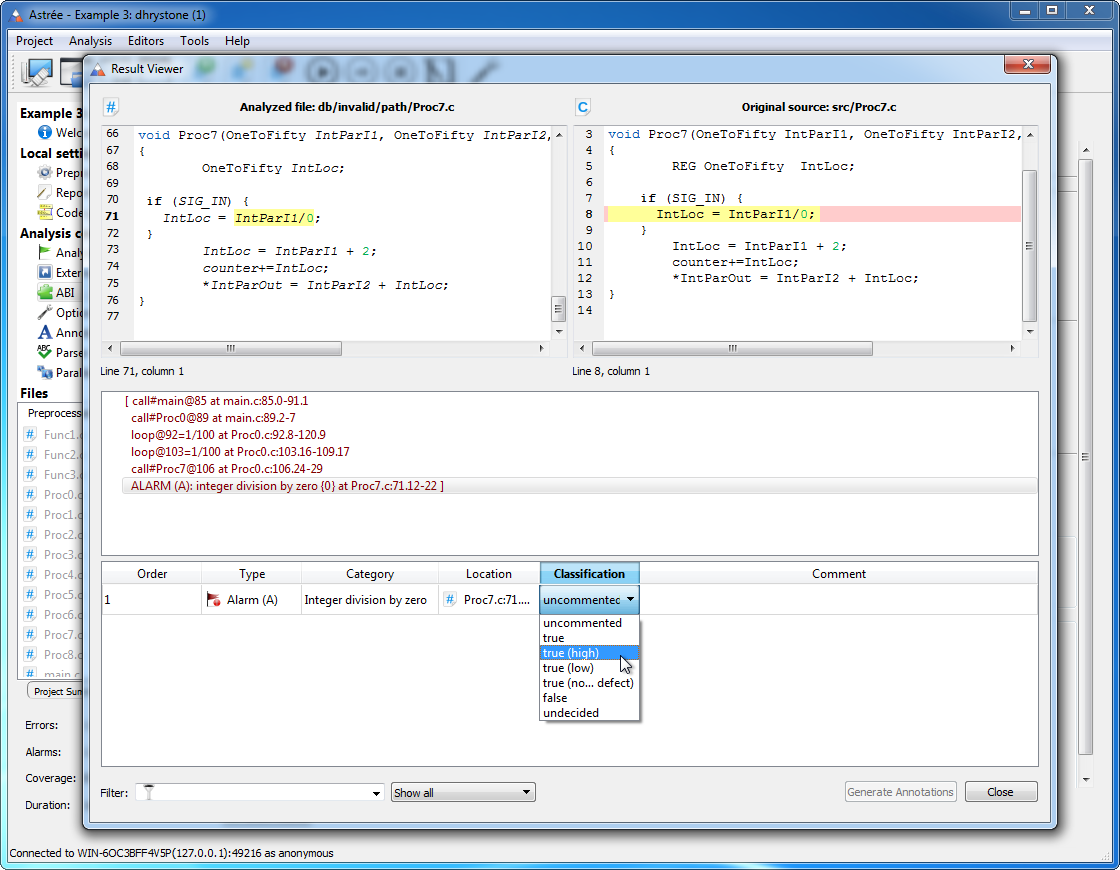The height and width of the screenshot is (870, 1120).
Task: Open the Classification combo box showing uncommented
Action: click(589, 600)
